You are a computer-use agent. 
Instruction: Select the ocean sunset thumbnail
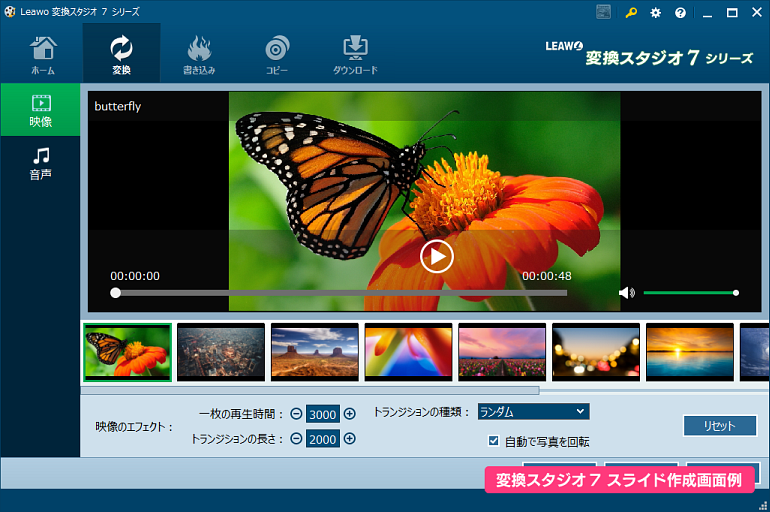(689, 352)
